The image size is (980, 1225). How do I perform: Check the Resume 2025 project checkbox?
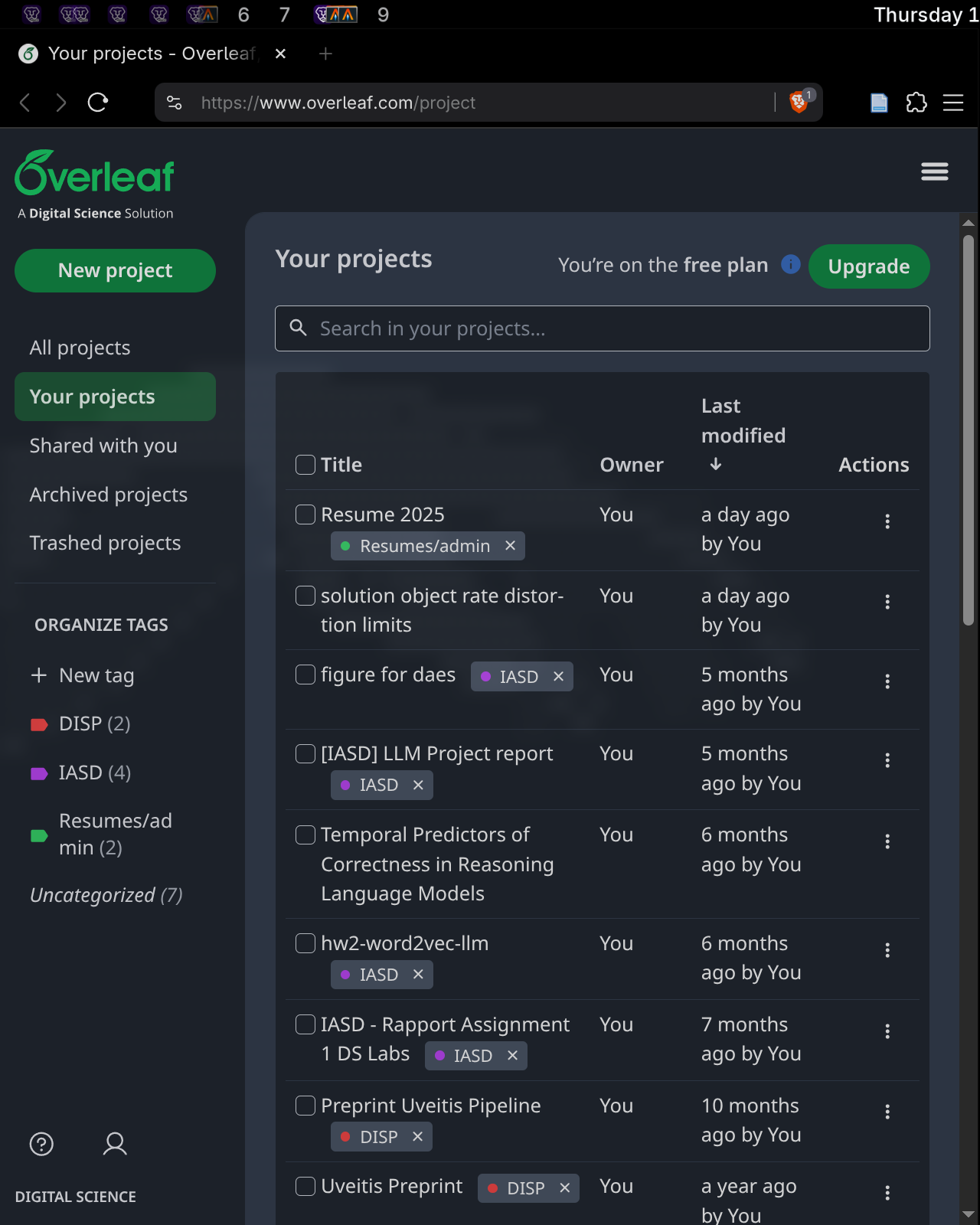coord(305,514)
